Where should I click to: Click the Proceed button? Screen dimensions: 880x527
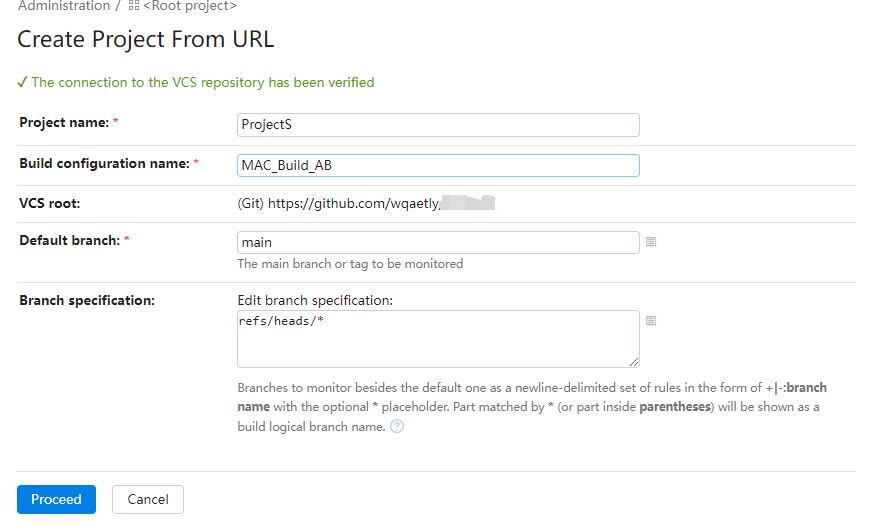pyautogui.click(x=56, y=499)
